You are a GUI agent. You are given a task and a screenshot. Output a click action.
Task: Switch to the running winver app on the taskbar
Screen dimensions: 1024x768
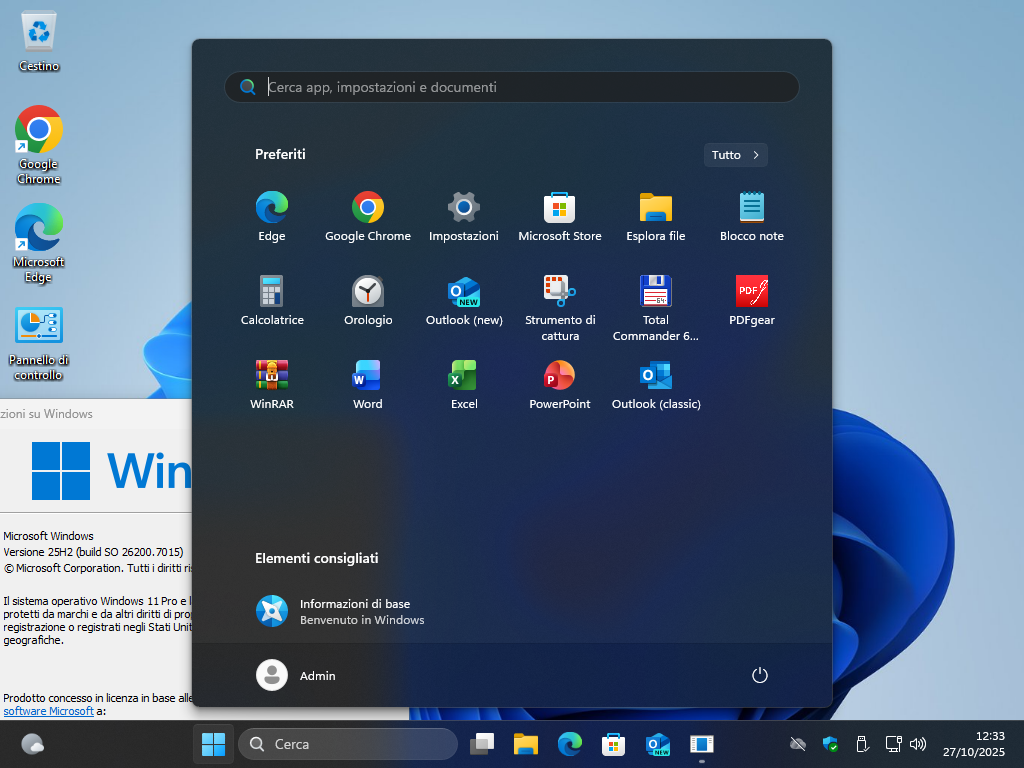pos(701,744)
